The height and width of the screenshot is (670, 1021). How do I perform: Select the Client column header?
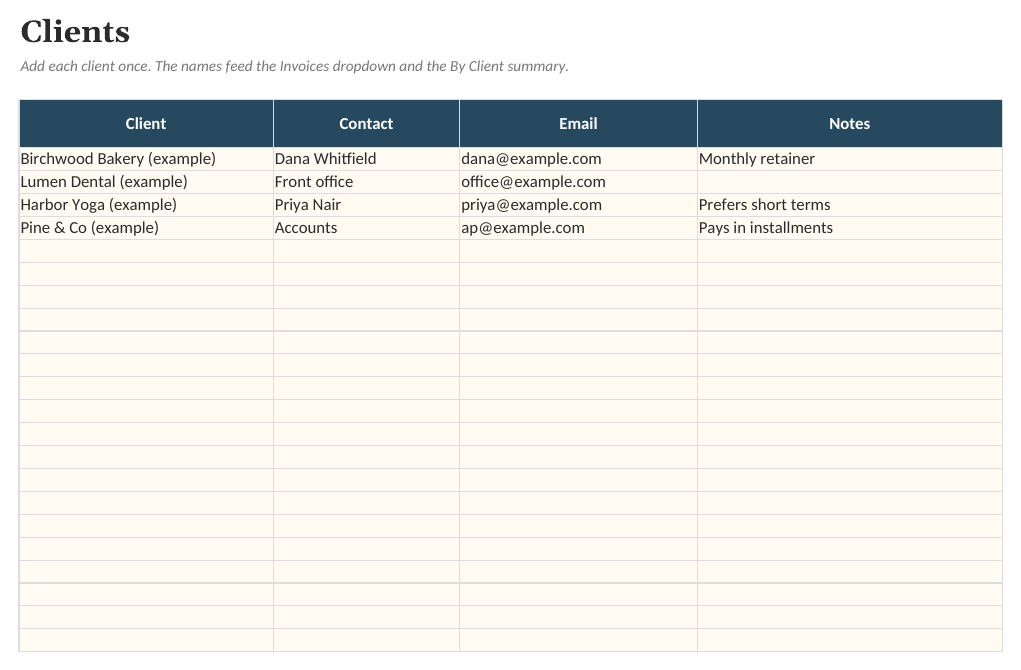[146, 124]
